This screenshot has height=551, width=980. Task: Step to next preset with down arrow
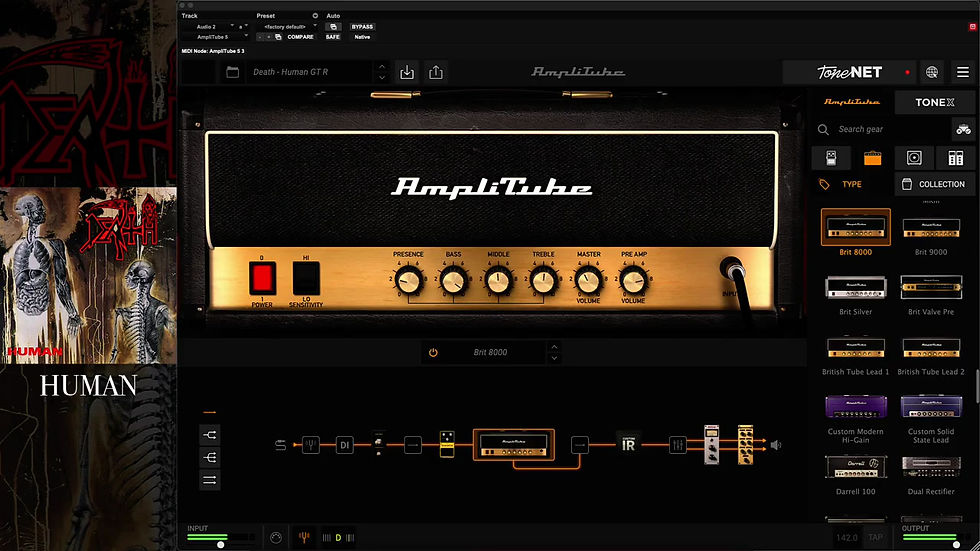[382, 78]
